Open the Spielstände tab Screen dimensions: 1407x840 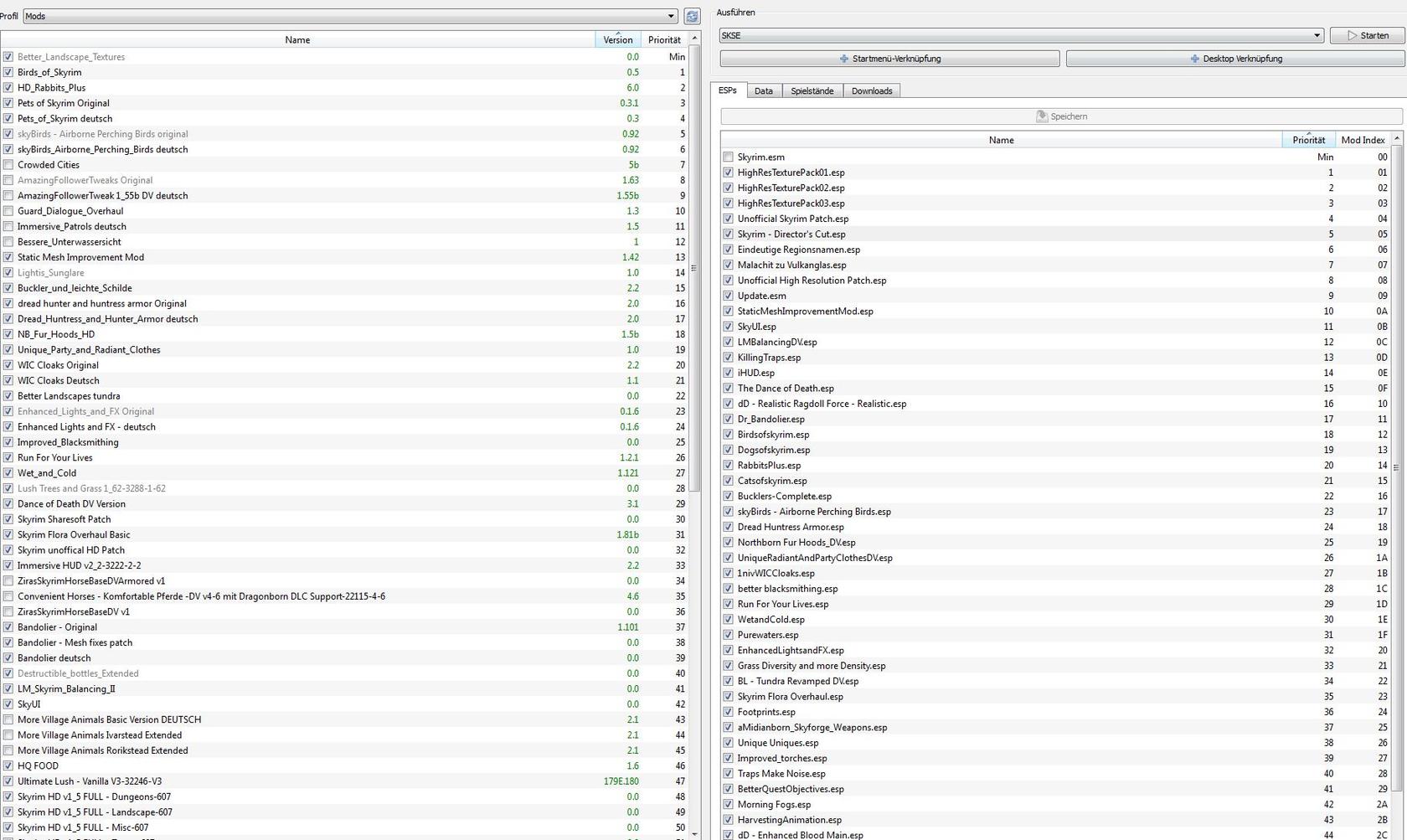pyautogui.click(x=812, y=90)
